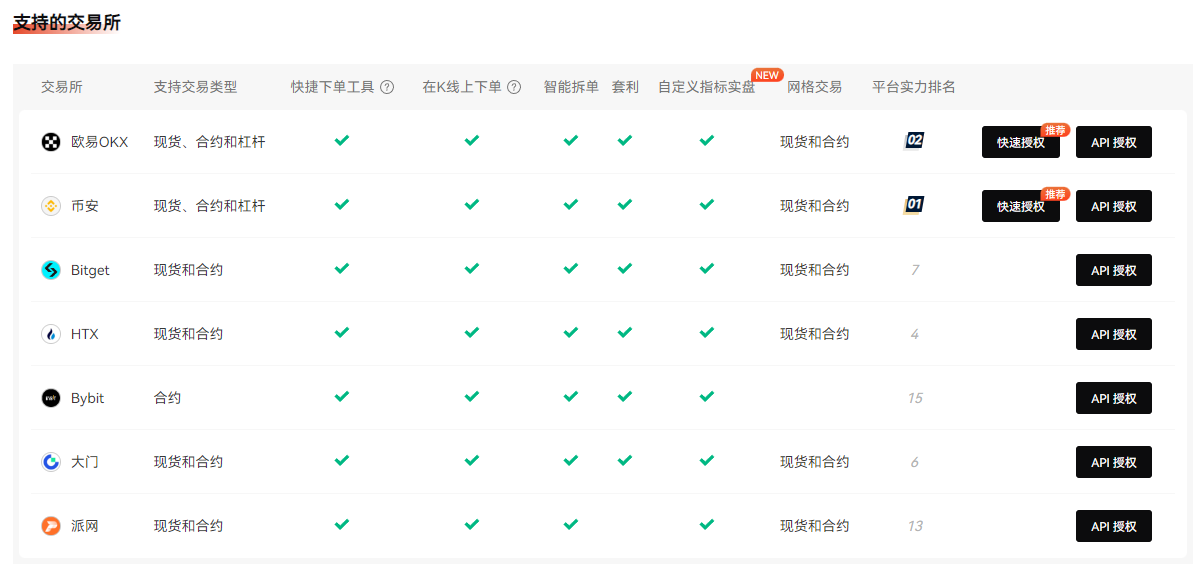Screen dimensions: 1199x575
Task: Click API 授权 button for HTX
Action: tap(1113, 334)
